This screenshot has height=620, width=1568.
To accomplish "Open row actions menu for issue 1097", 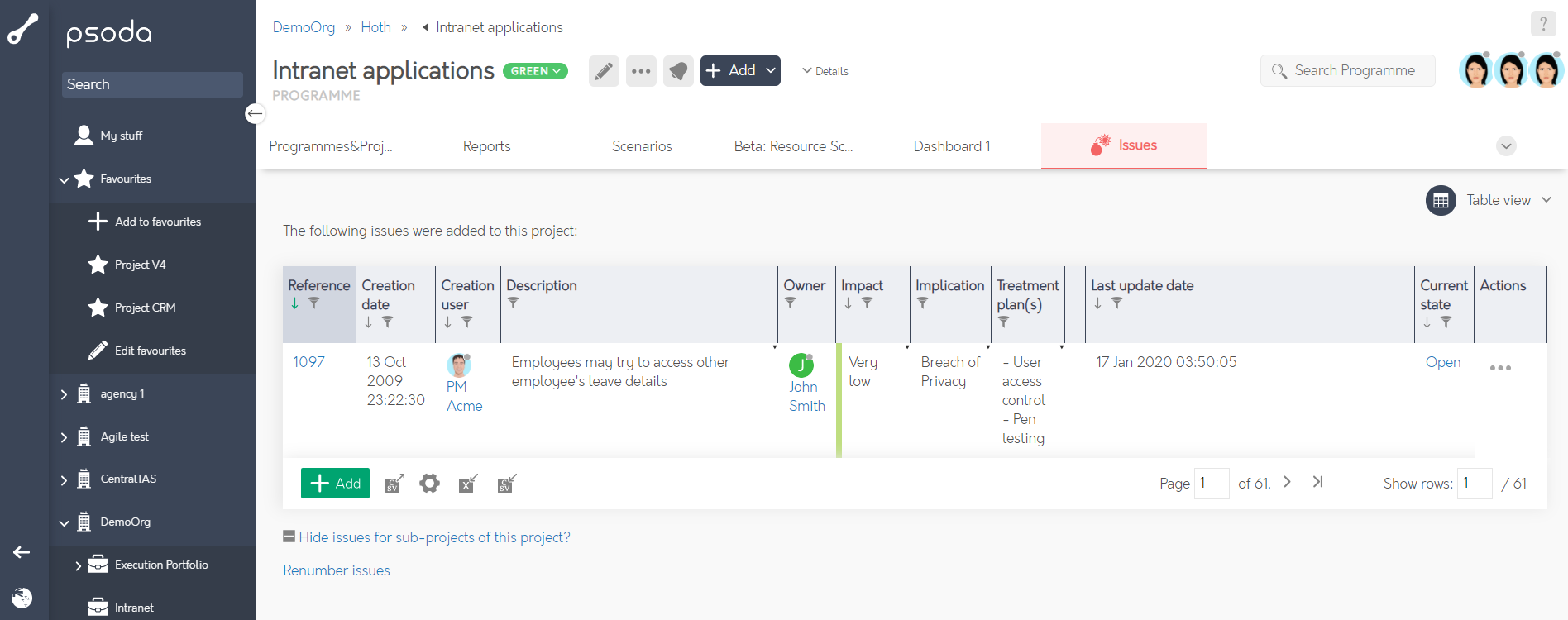I will [1500, 368].
